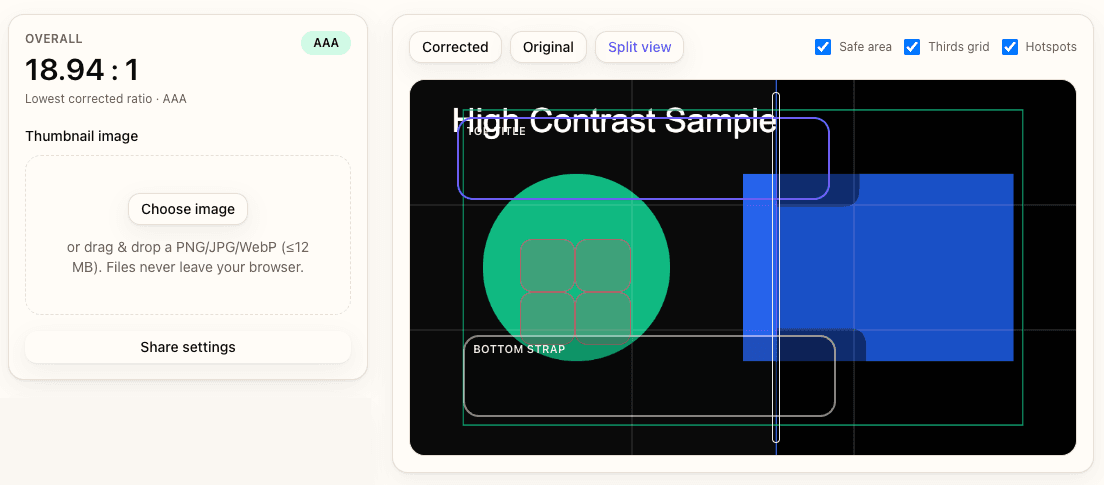Click the OVERALL heading label
The width and height of the screenshot is (1104, 485).
click(54, 39)
